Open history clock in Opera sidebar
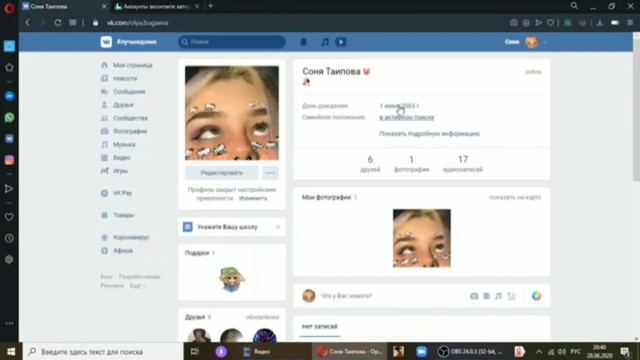 [x=9, y=238]
